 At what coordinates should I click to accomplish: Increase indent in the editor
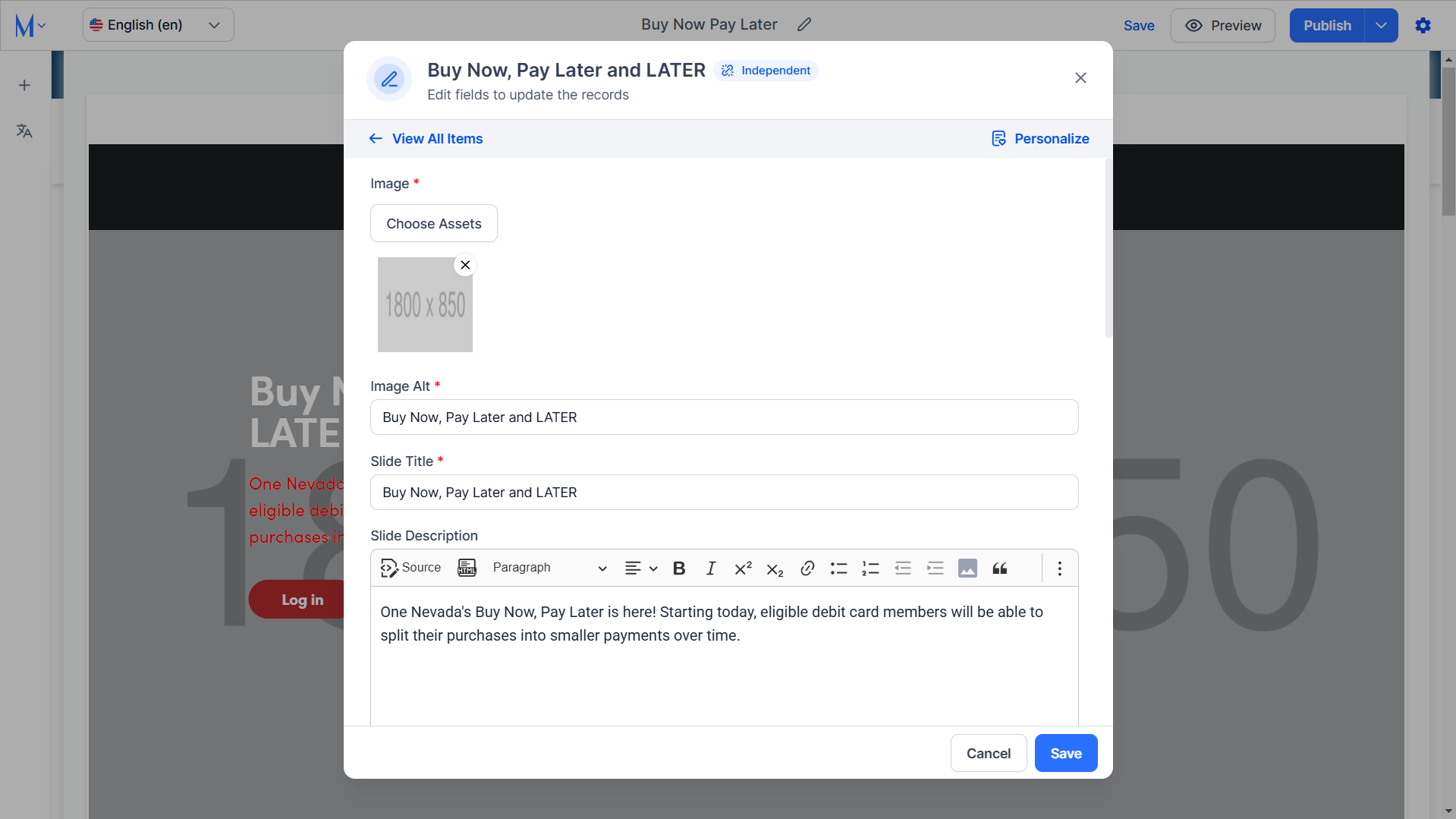(x=936, y=568)
